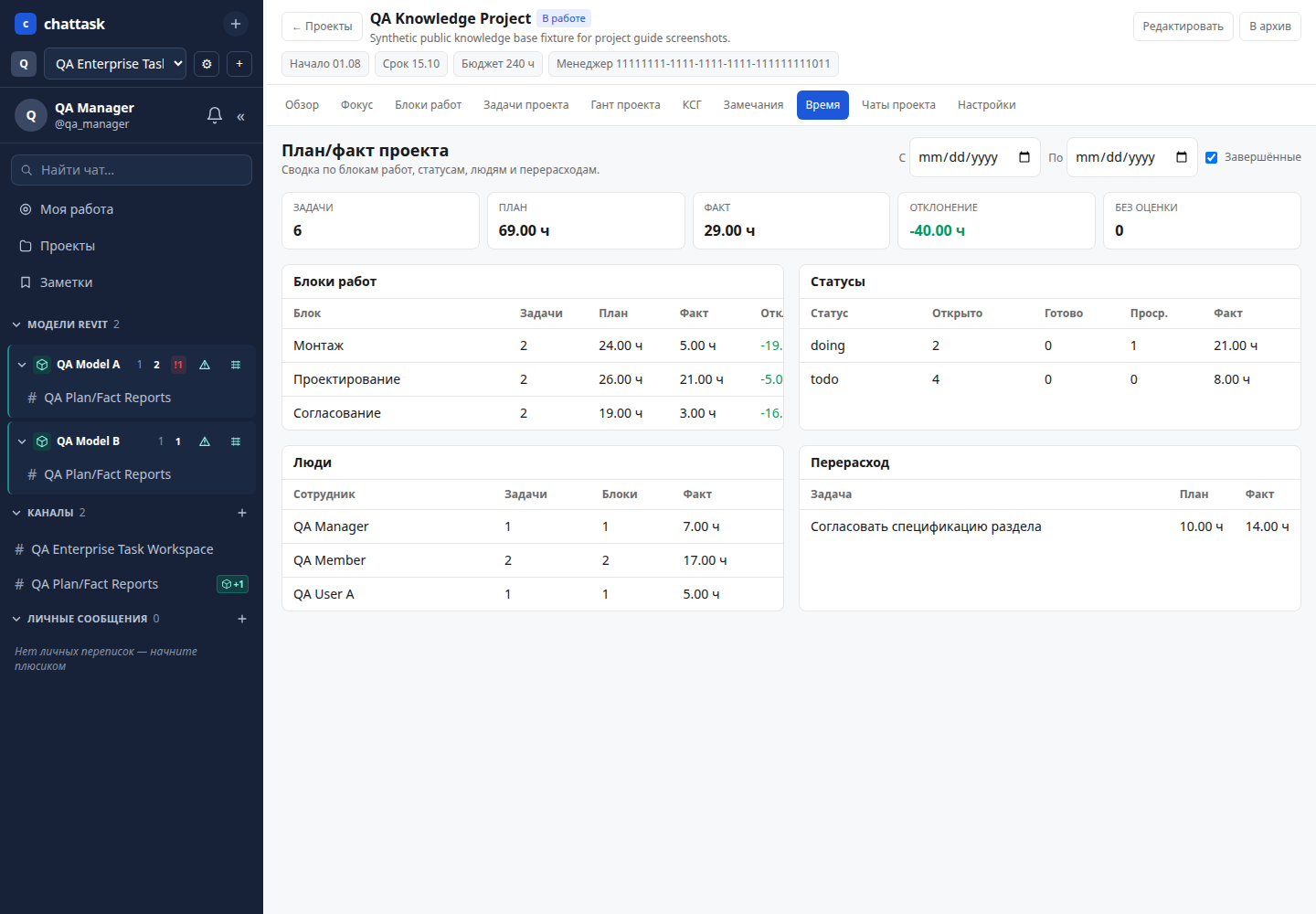Click grid icon on QA Model A row
The height and width of the screenshot is (914, 1316).
click(236, 365)
